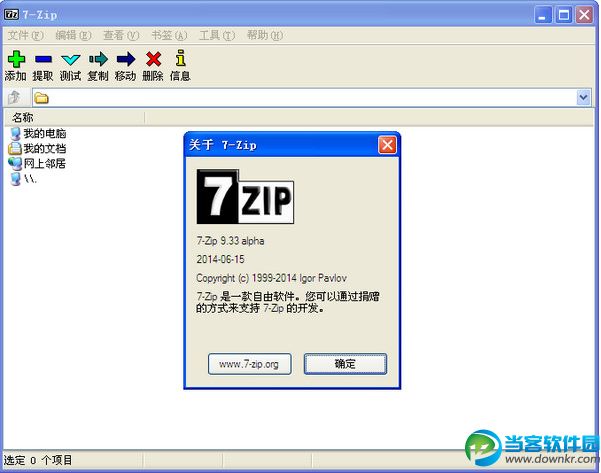
Task: Click the 复制 (Copy) arrow icon
Action: [98, 59]
